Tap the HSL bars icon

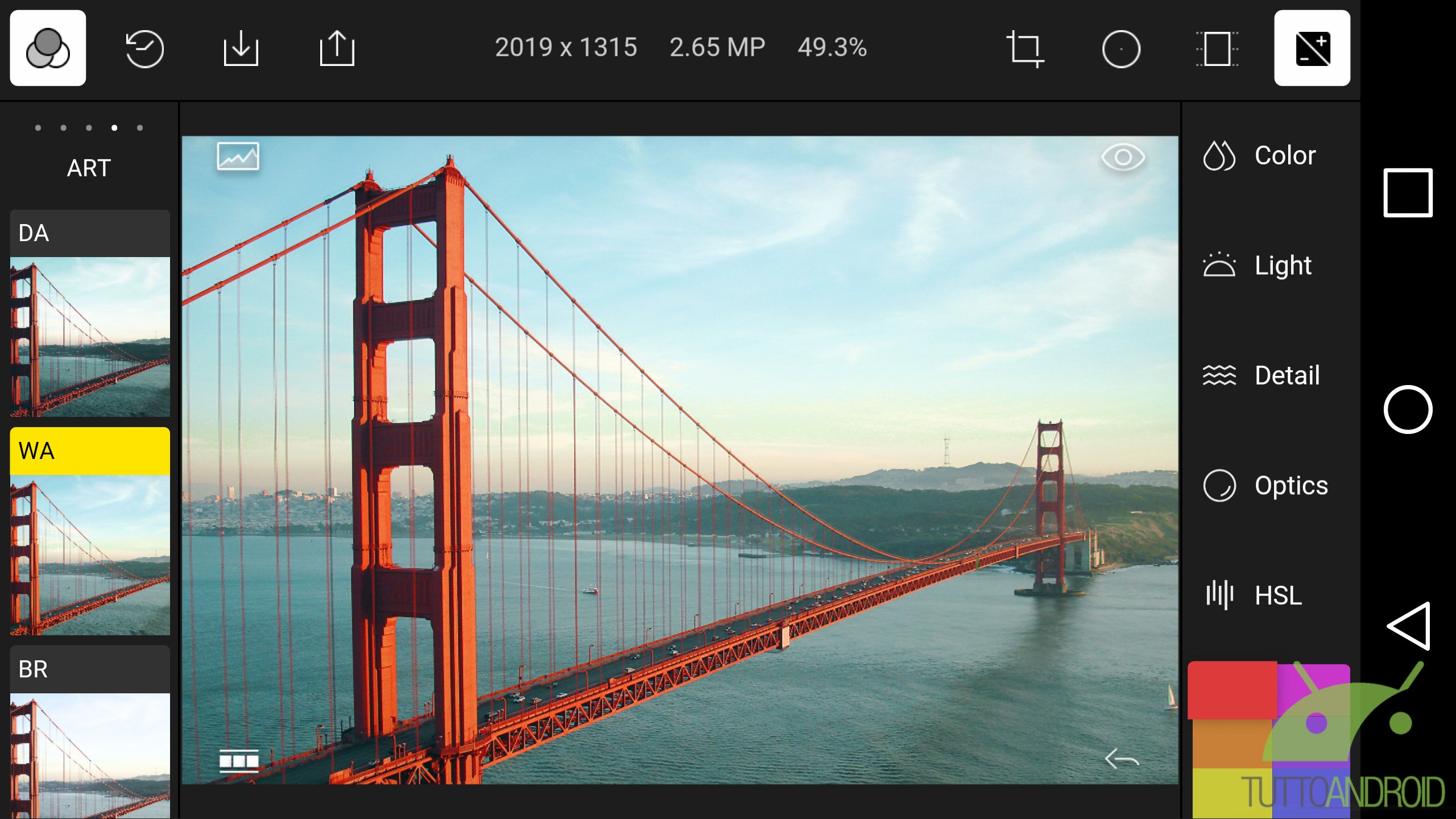point(1219,595)
